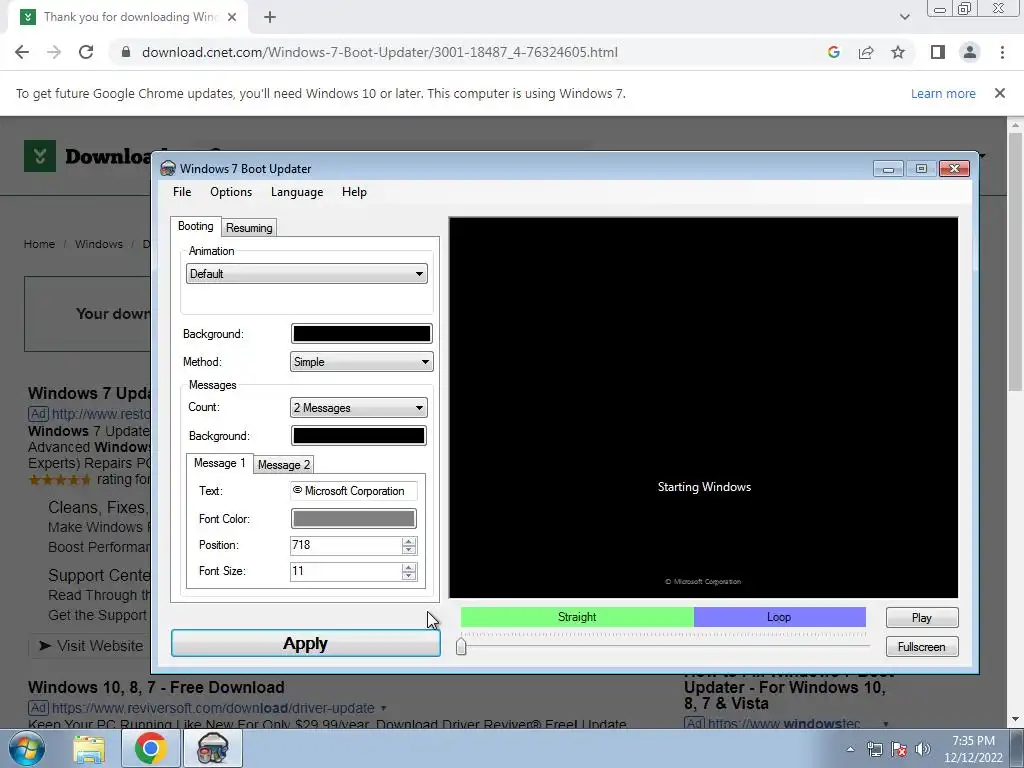This screenshot has width=1024, height=768.
Task: Dismiss the Chrome update notice bar
Action: 1000,93
